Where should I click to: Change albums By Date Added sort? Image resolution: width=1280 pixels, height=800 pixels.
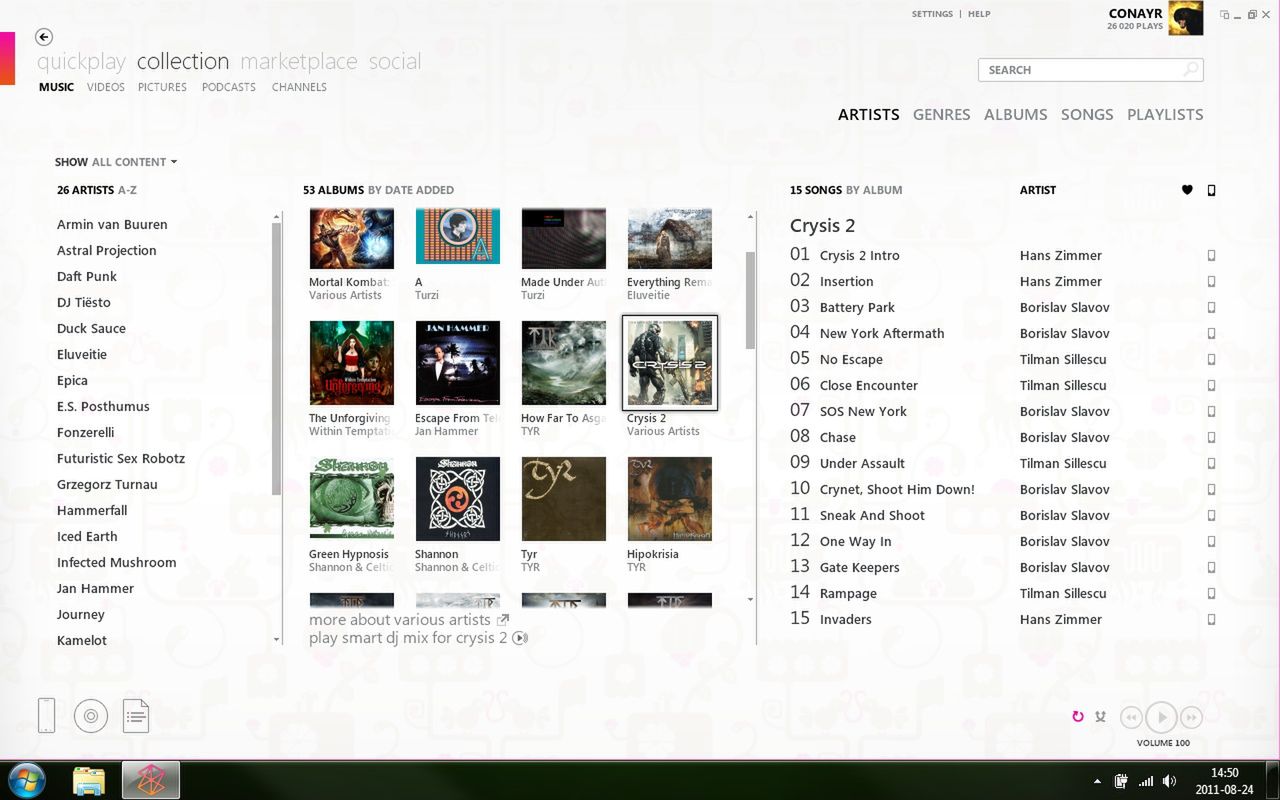[x=411, y=190]
